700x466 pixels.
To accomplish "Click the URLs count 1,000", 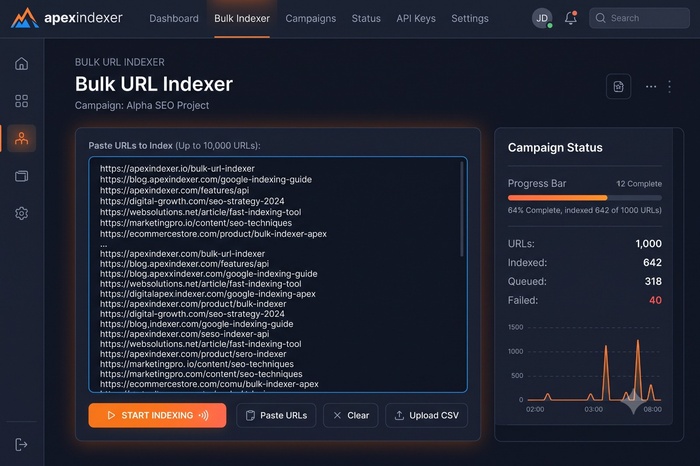I will tap(648, 244).
